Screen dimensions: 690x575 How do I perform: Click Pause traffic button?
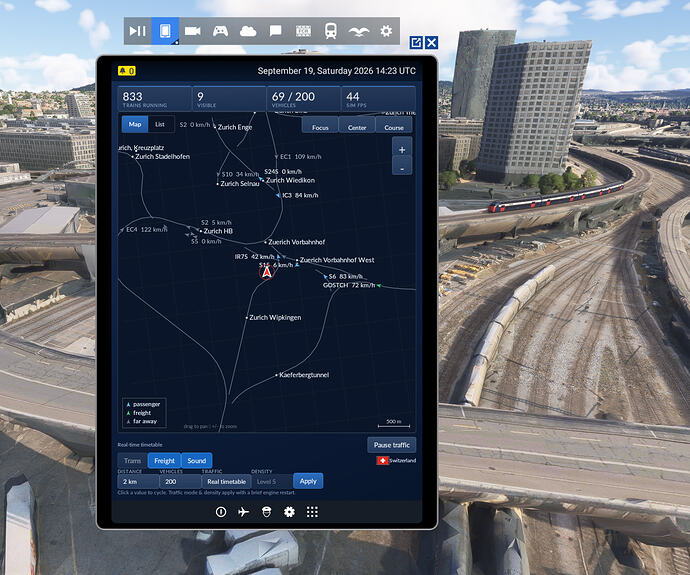click(x=392, y=445)
